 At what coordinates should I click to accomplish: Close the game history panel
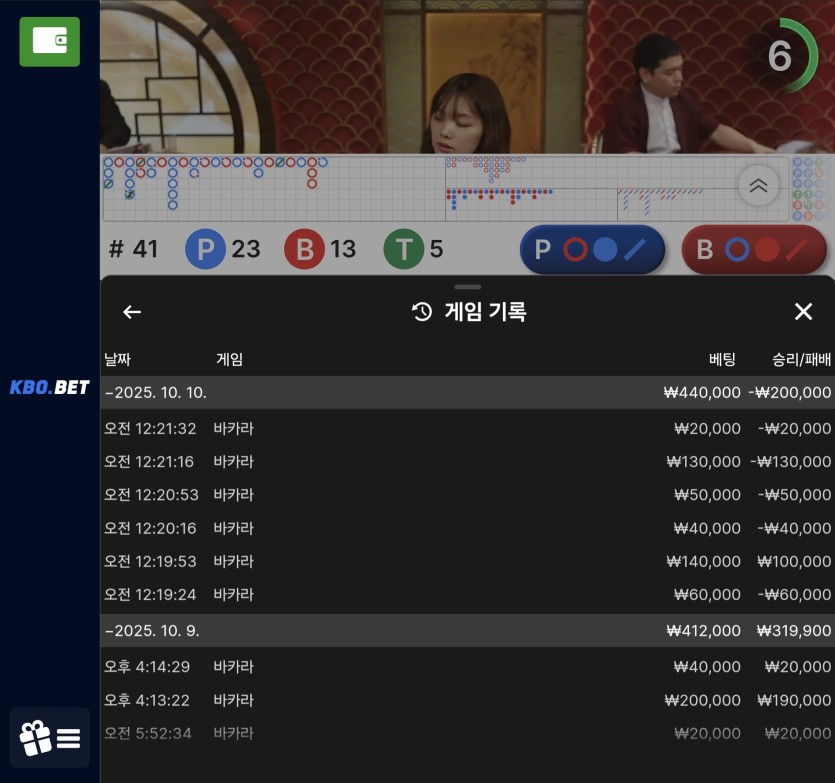803,312
